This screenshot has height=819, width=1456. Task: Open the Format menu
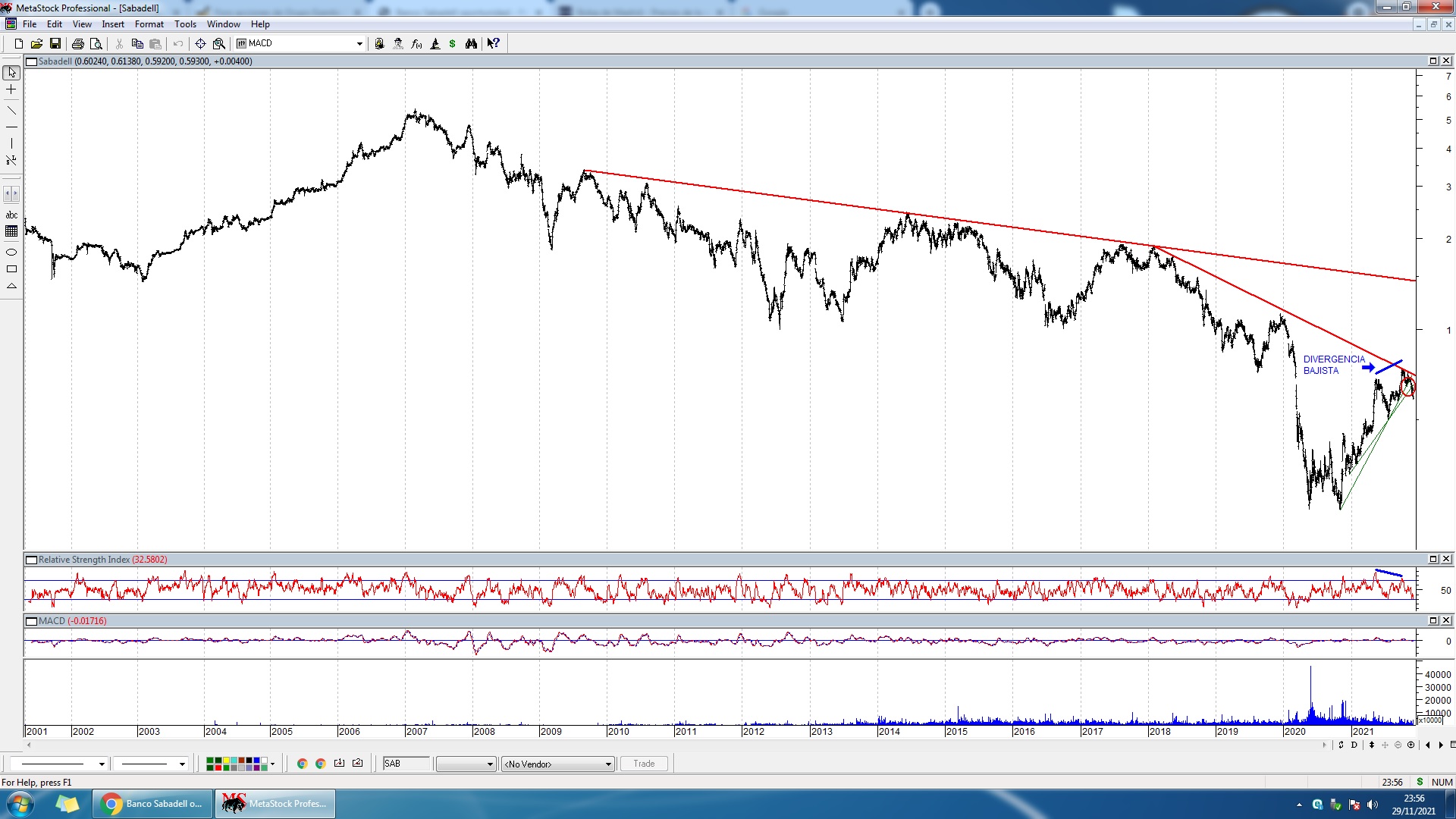[x=149, y=24]
